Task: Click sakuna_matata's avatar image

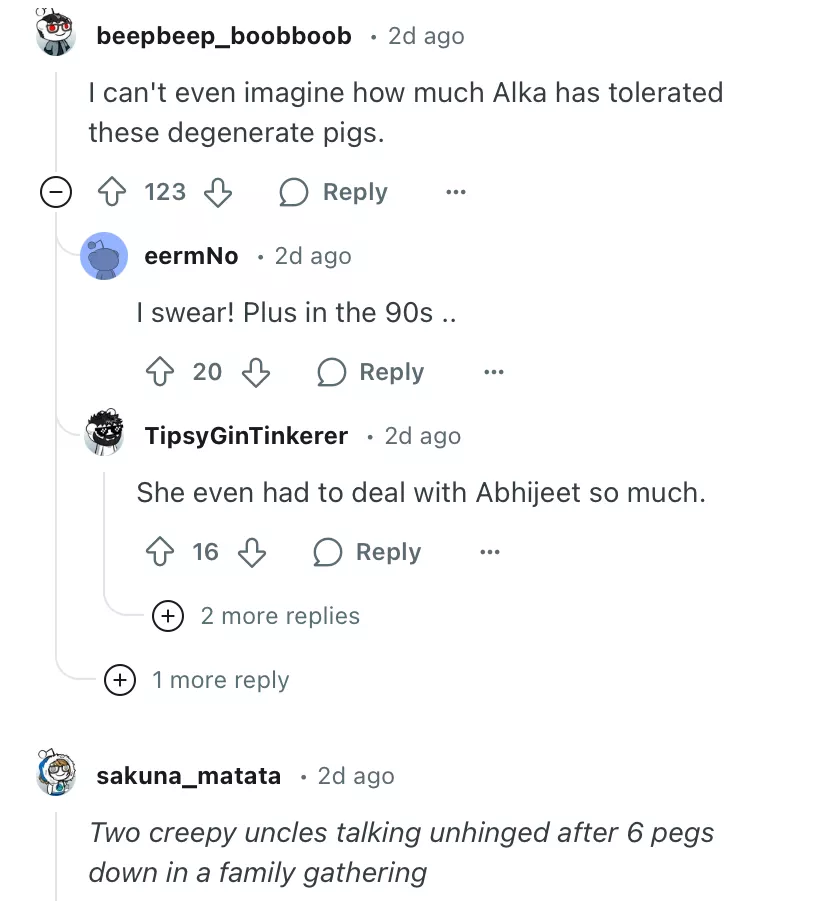Action: [x=57, y=772]
